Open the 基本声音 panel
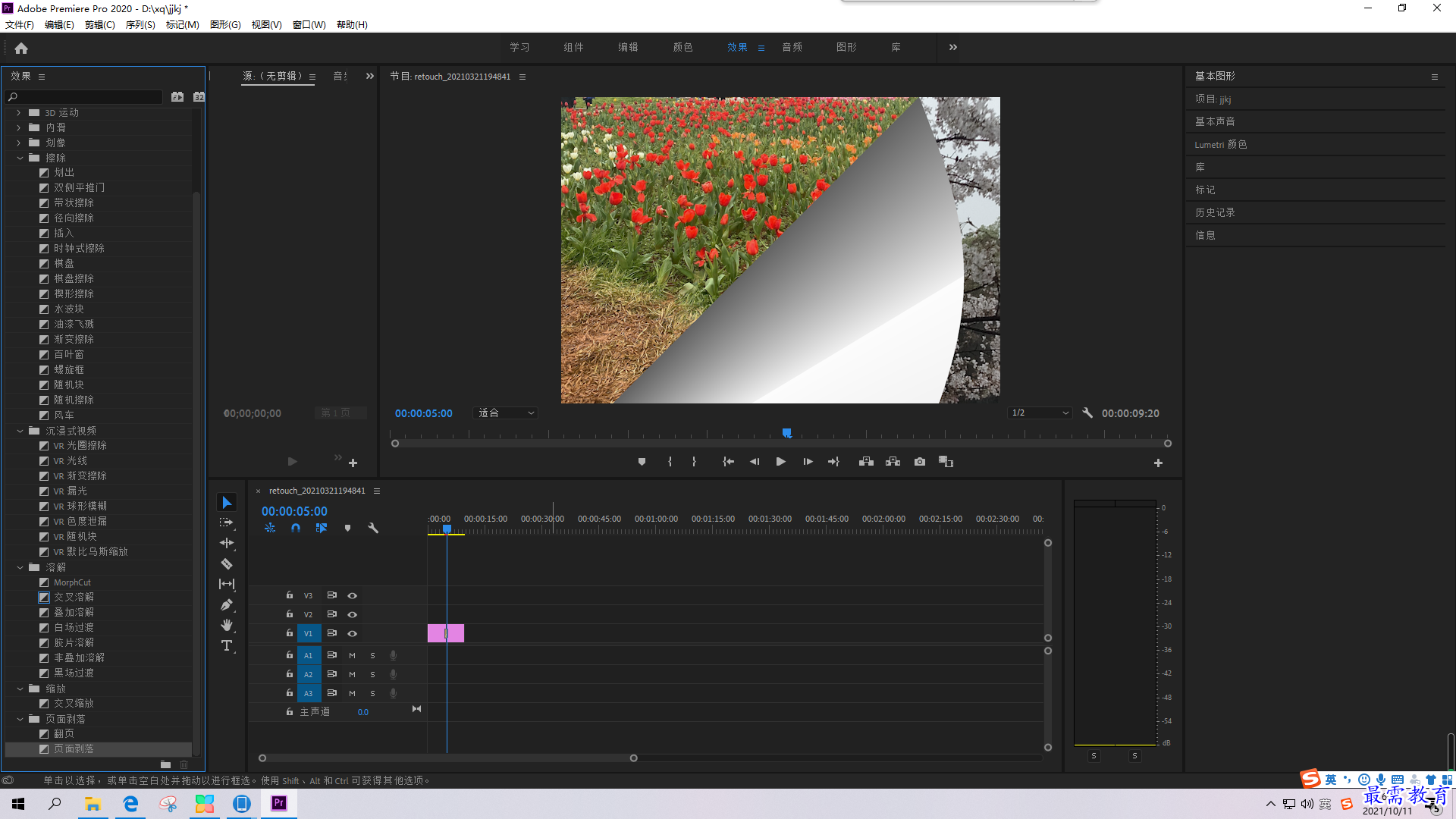The width and height of the screenshot is (1456, 819). coord(1215,121)
